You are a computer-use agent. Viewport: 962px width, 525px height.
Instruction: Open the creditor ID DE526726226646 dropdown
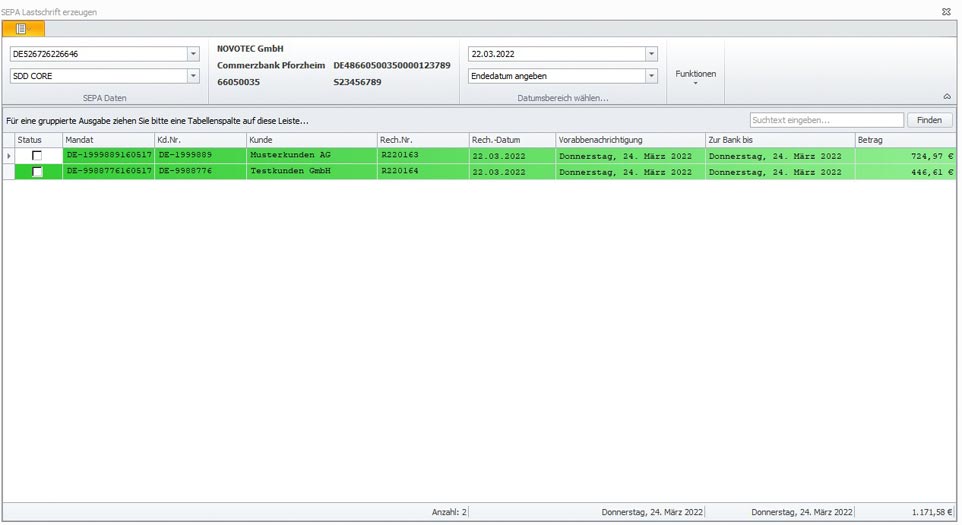click(x=193, y=54)
